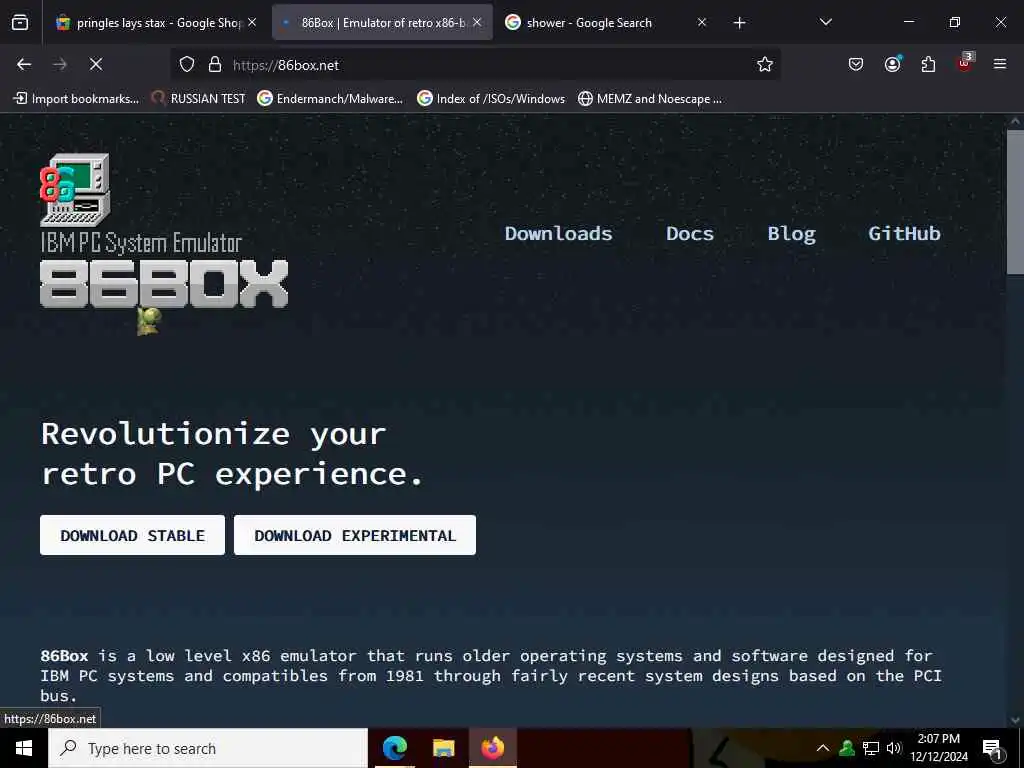Viewport: 1024px width, 768px height.
Task: Open the Extensions puzzle icon
Action: point(928,64)
